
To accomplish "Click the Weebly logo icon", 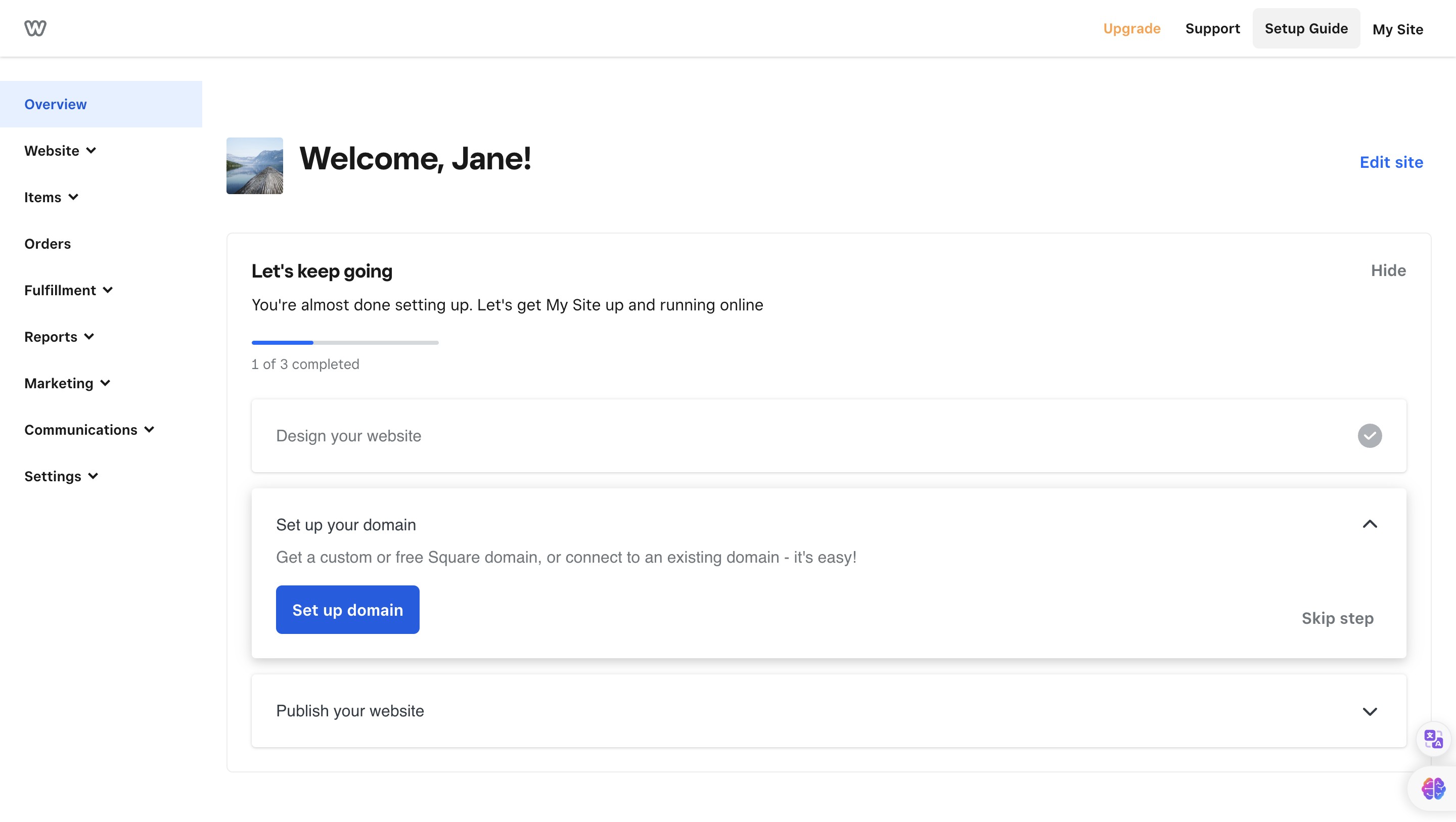I will [35, 28].
